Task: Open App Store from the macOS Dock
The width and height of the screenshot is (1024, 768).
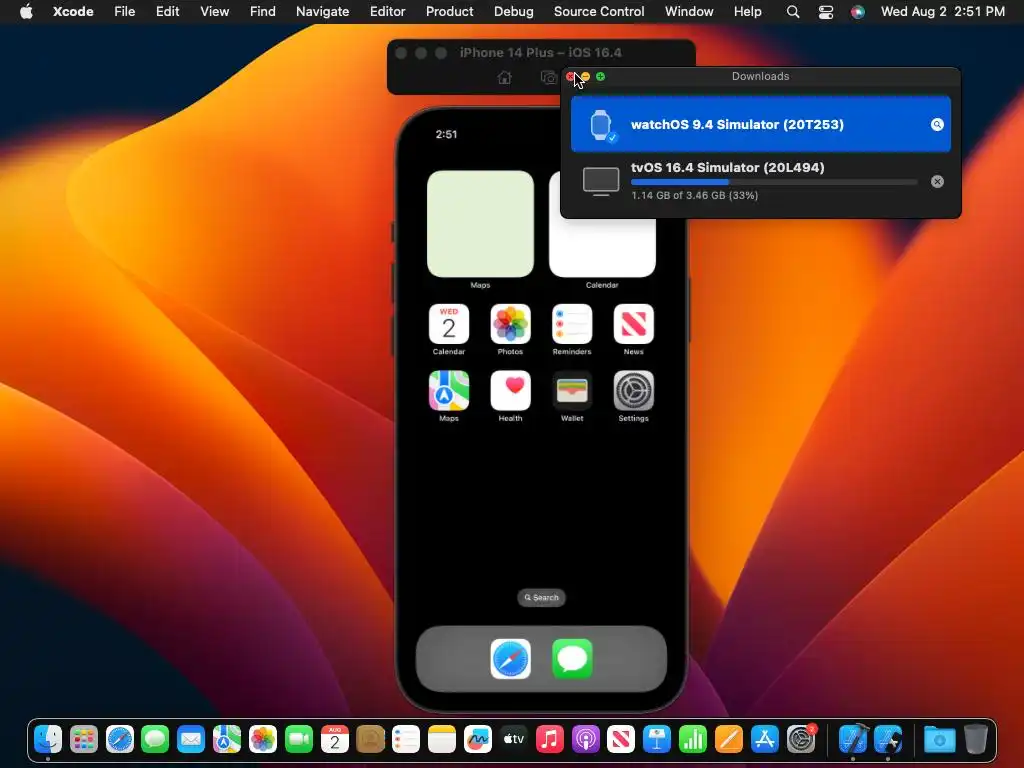Action: tap(764, 739)
